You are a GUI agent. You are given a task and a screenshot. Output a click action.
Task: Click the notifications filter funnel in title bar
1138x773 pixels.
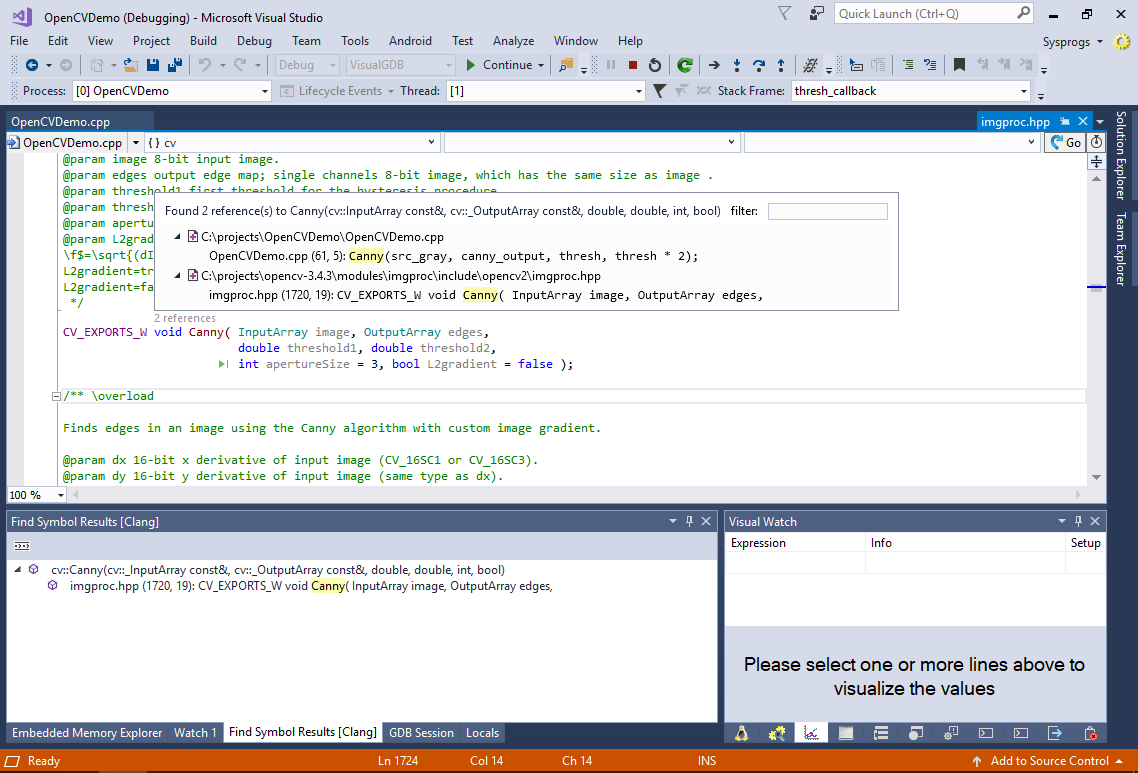pyautogui.click(x=785, y=14)
